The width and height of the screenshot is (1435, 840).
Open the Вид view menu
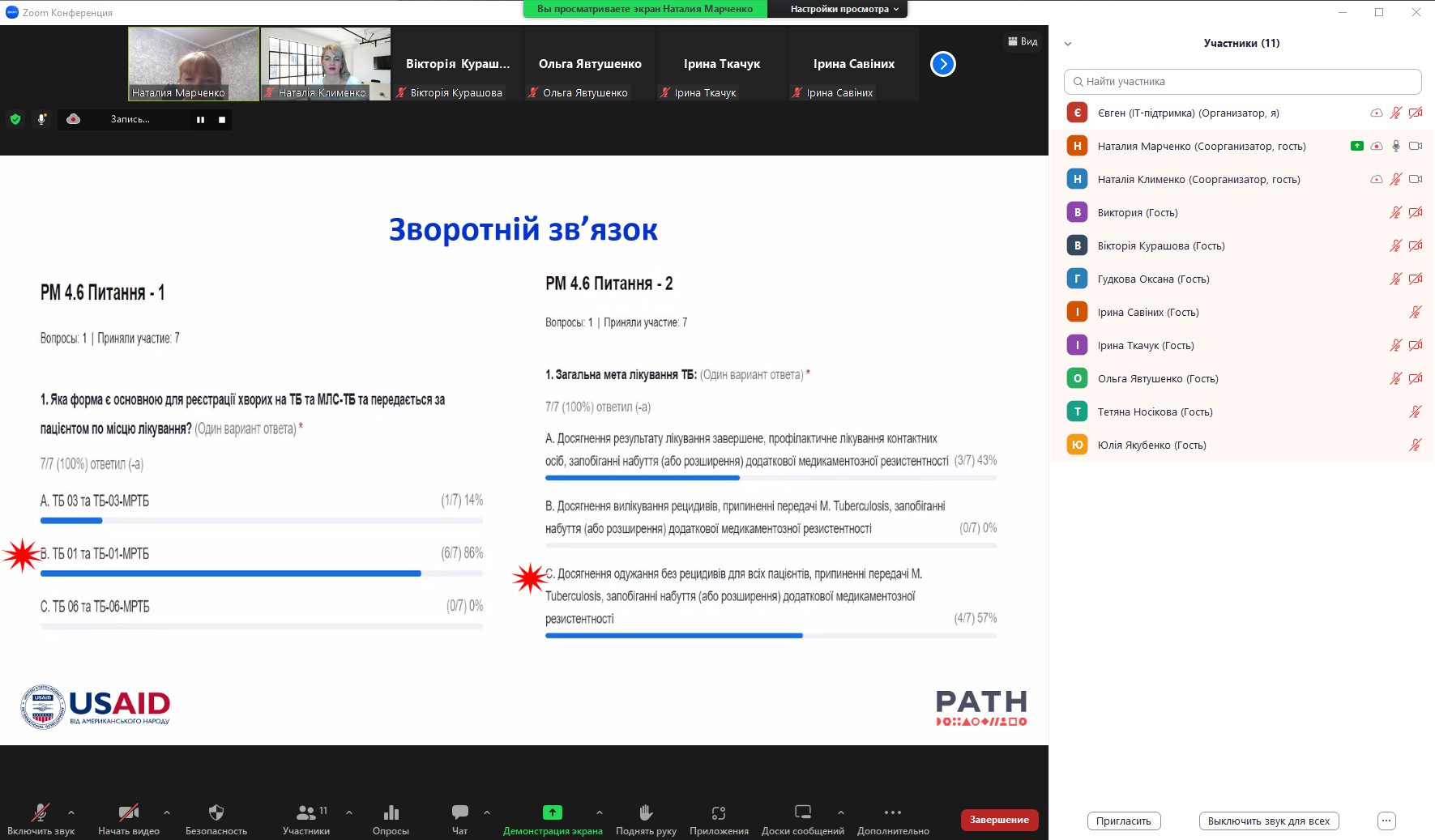coord(1023,41)
